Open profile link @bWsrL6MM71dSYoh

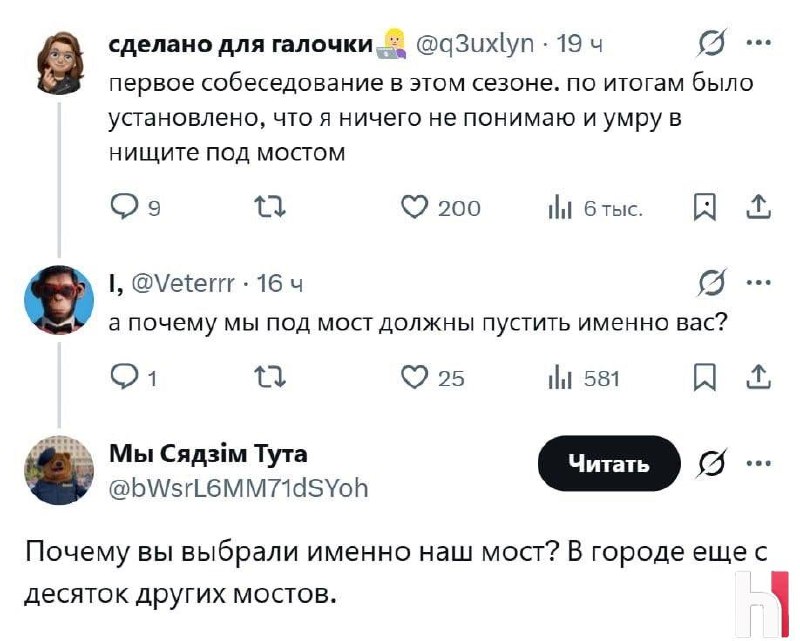pos(239,488)
